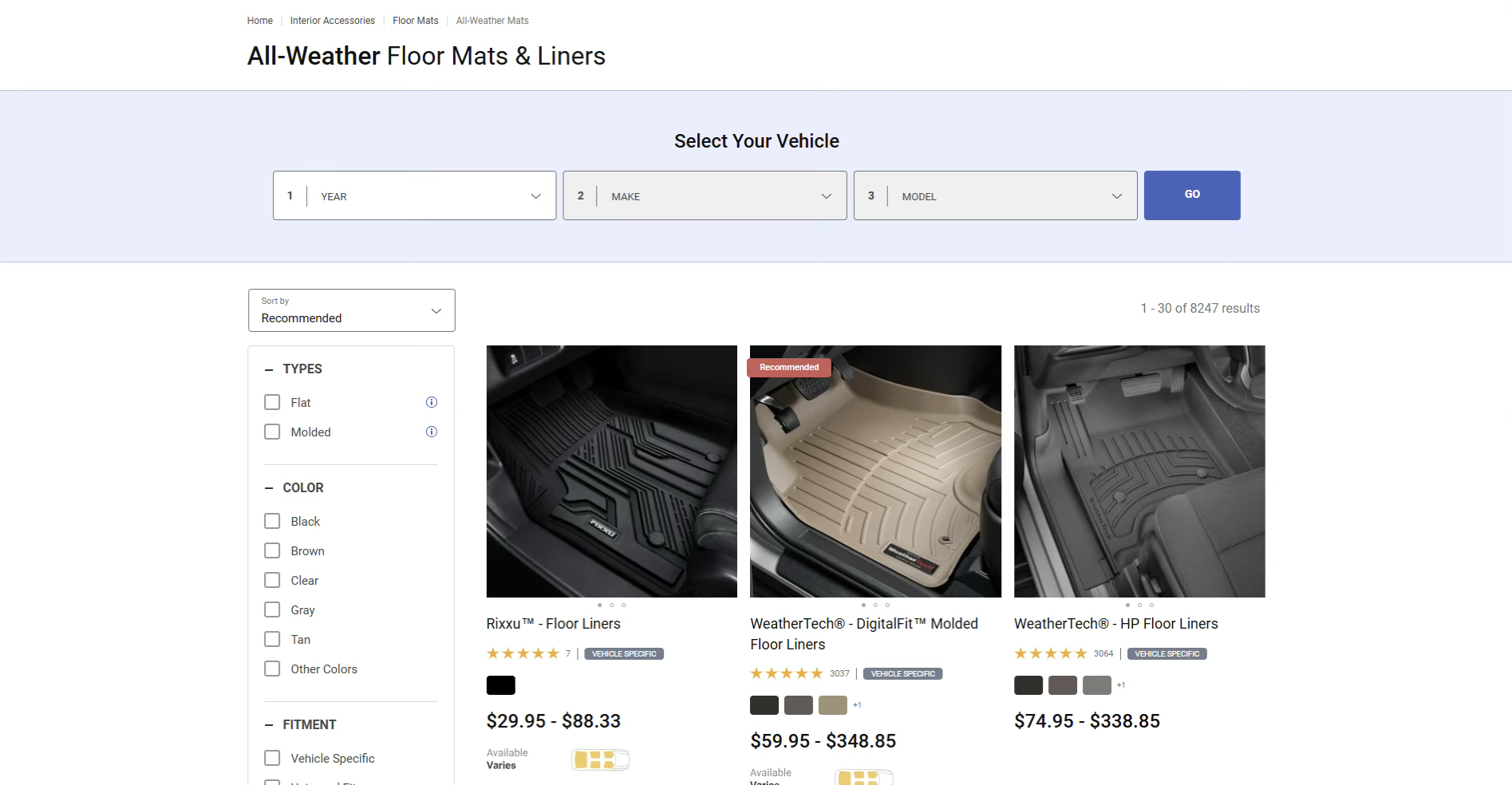Click the Vehicle Specific badge under Rixxu

click(624, 653)
